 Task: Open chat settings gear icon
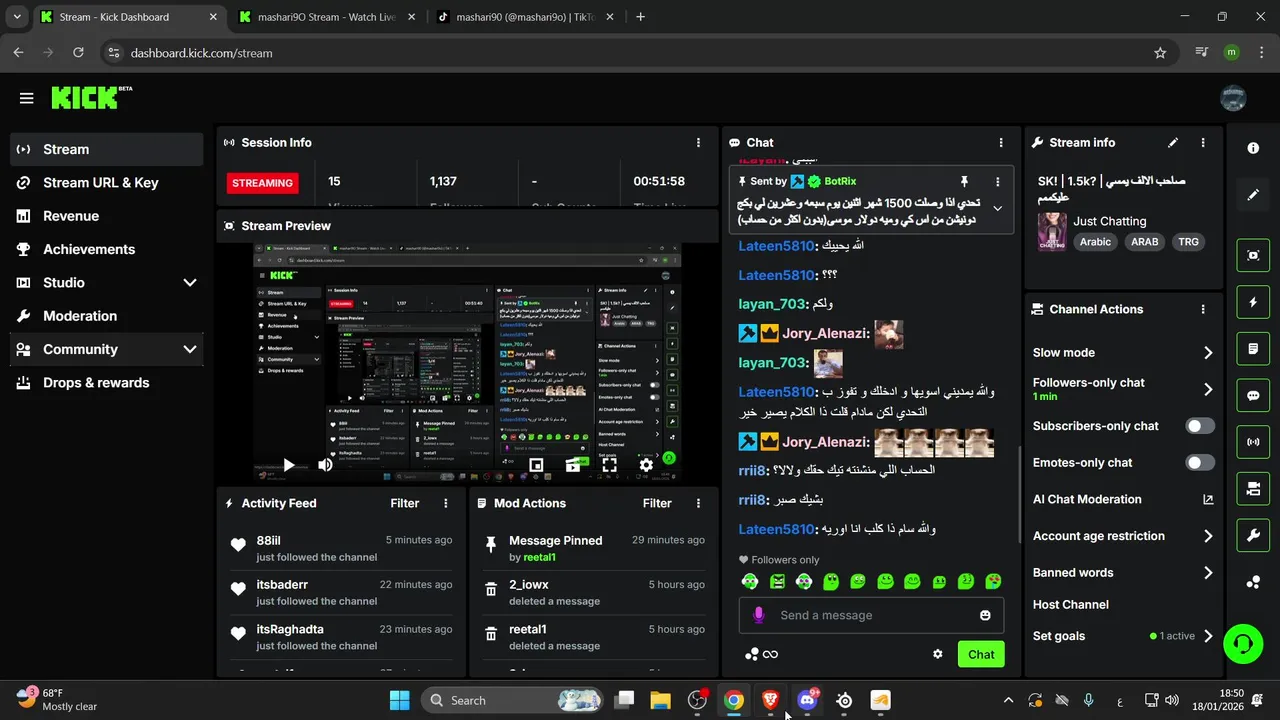pos(937,654)
